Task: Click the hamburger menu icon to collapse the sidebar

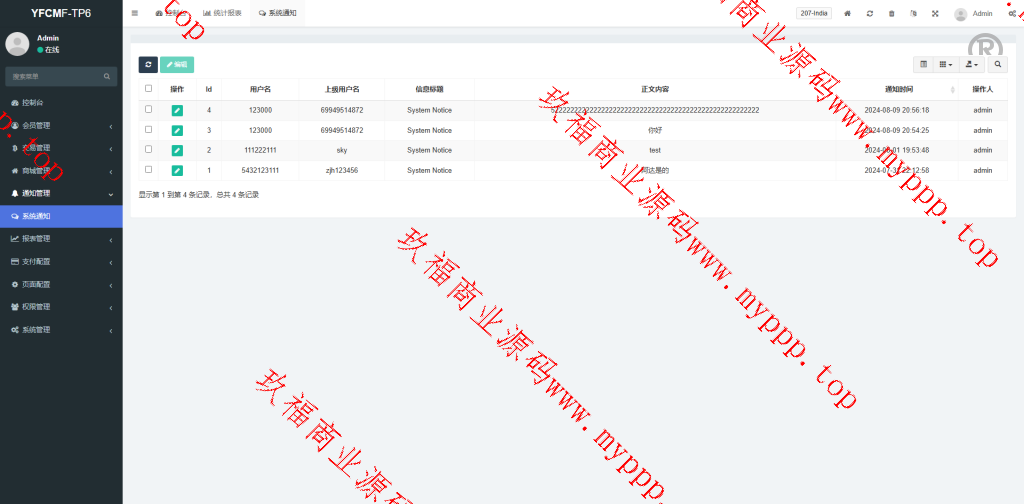Action: 135,13
